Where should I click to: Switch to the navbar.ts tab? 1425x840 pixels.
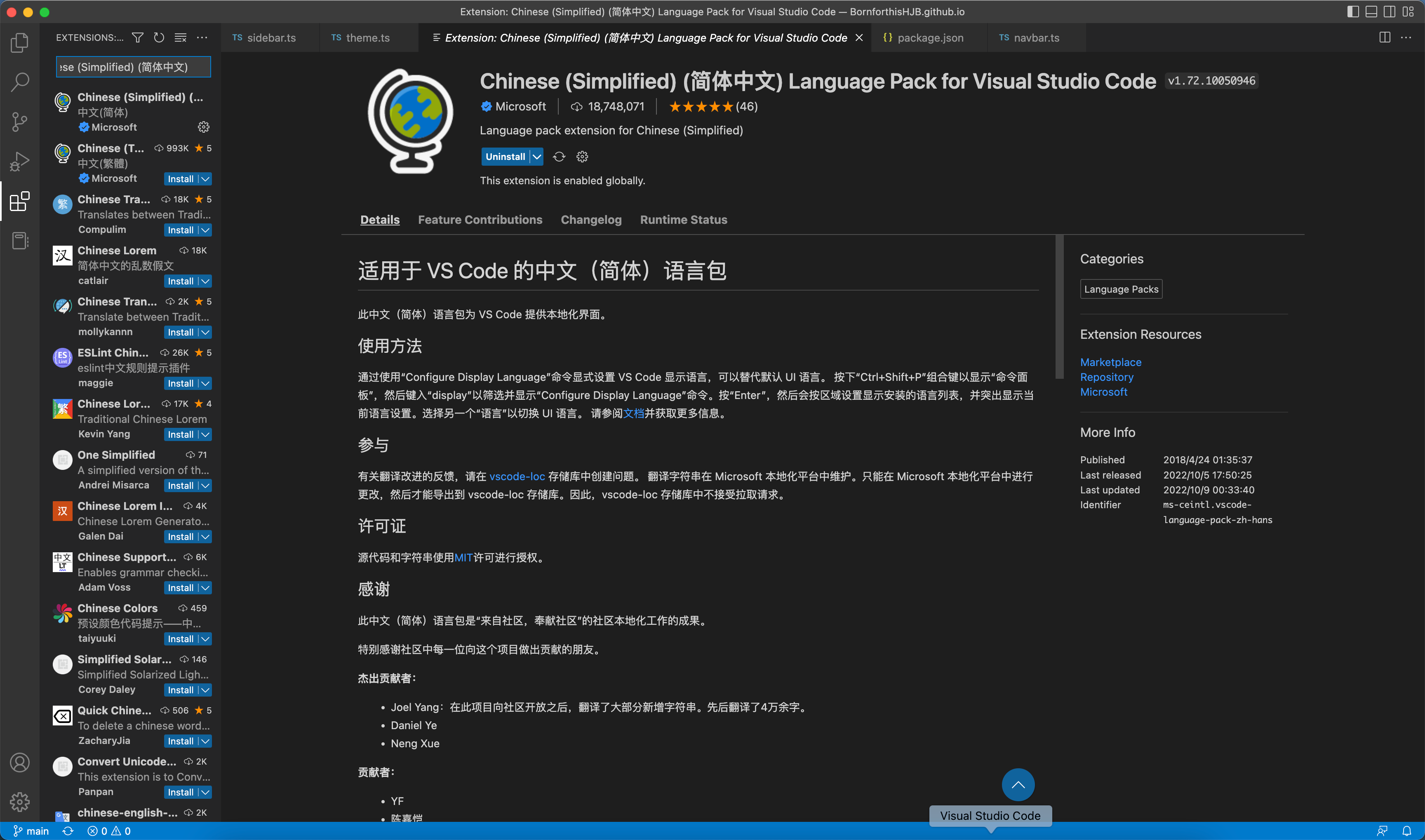tap(1036, 38)
